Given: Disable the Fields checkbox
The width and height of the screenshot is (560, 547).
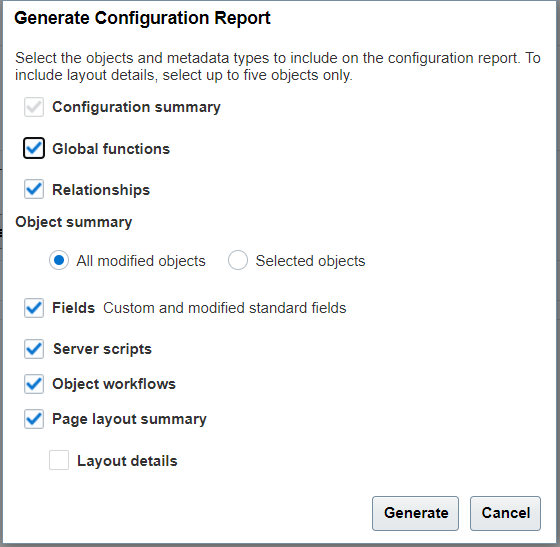Looking at the screenshot, I should coord(34,308).
